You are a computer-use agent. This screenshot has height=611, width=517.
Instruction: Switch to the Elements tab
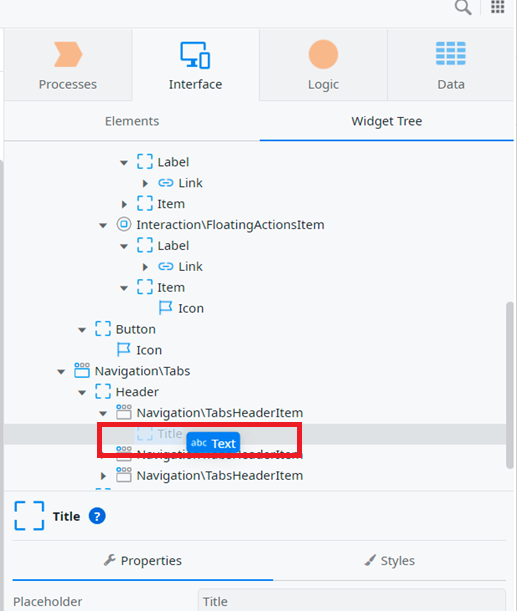pyautogui.click(x=132, y=121)
